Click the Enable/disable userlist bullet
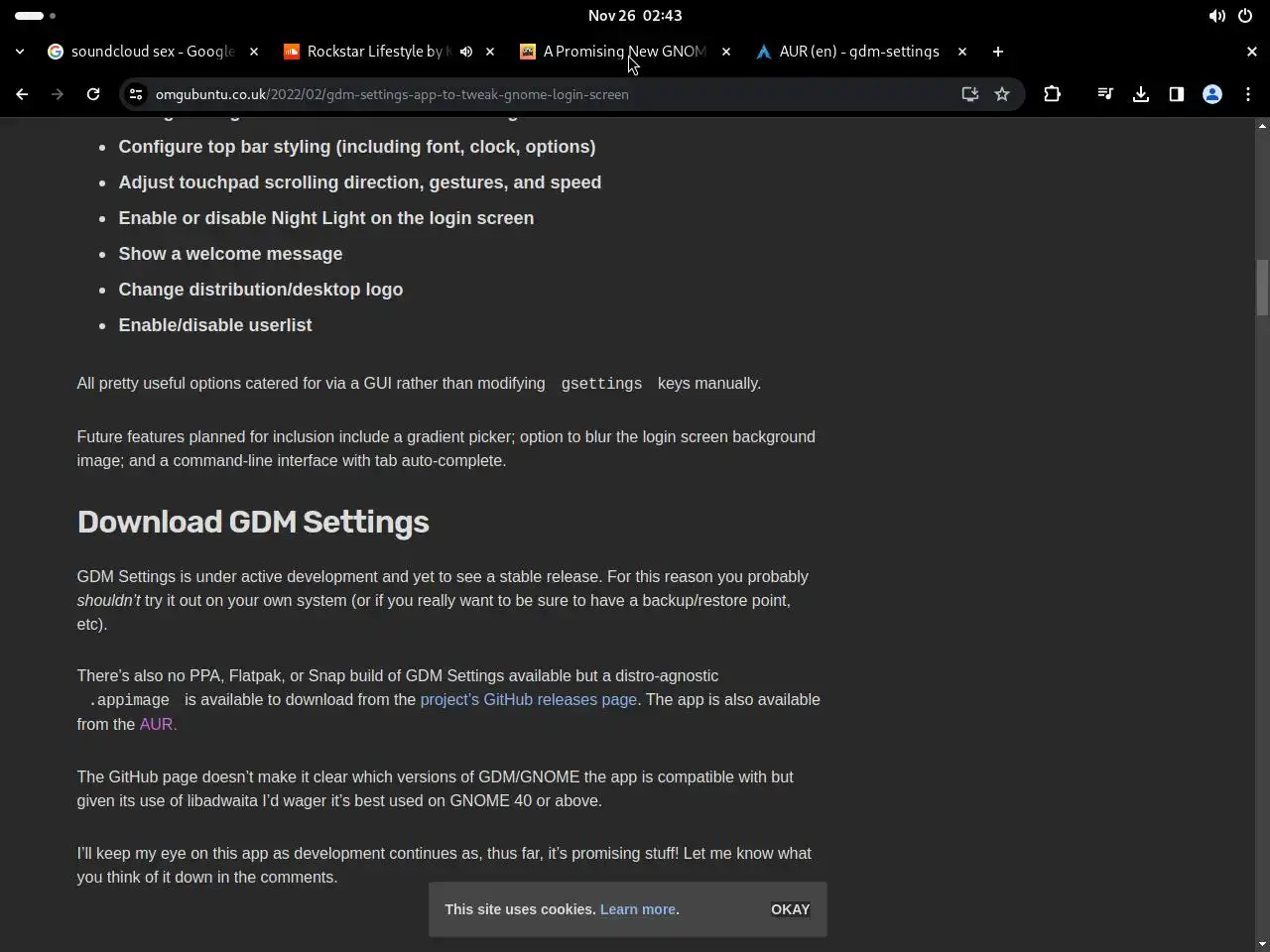This screenshot has width=1270, height=952. (x=215, y=325)
